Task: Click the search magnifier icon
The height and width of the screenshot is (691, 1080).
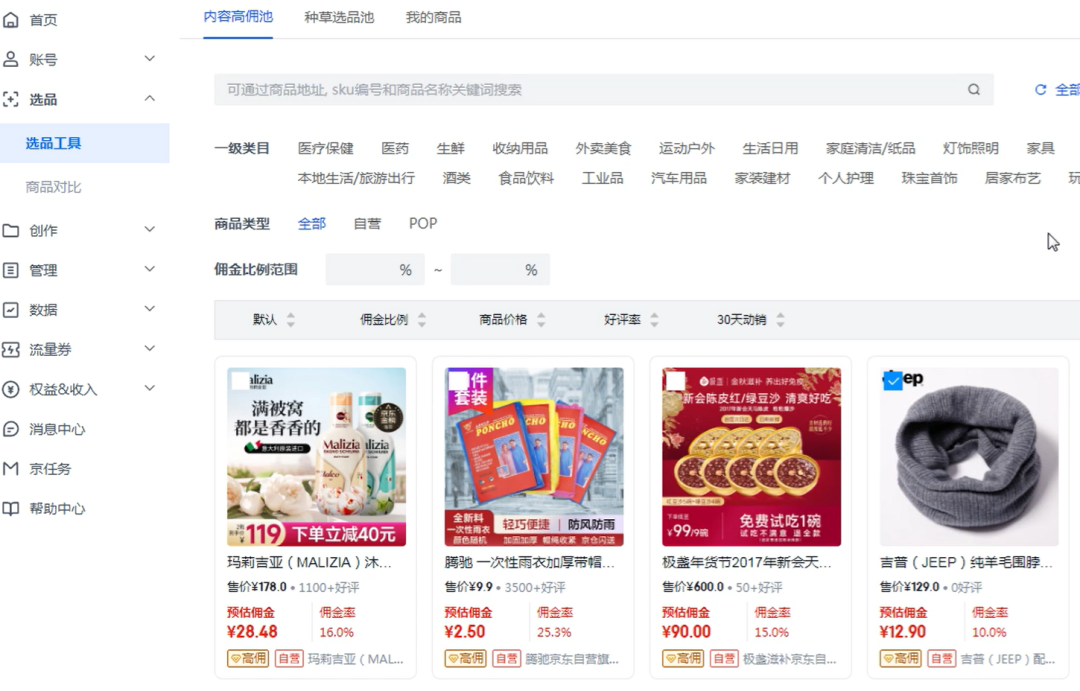Action: point(974,90)
